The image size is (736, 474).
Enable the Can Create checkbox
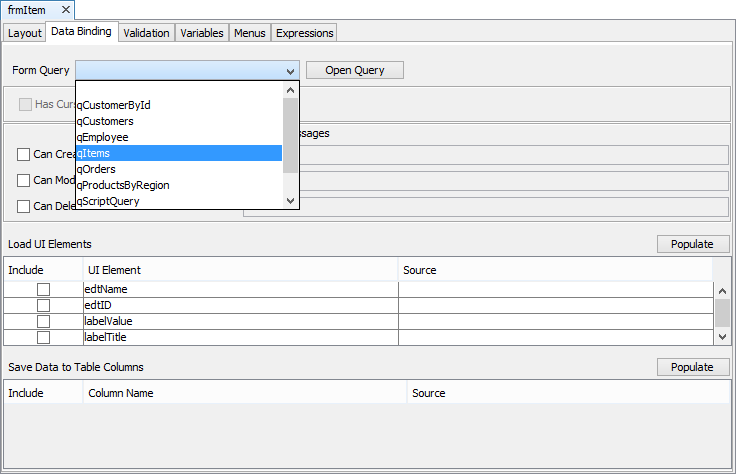[23, 154]
